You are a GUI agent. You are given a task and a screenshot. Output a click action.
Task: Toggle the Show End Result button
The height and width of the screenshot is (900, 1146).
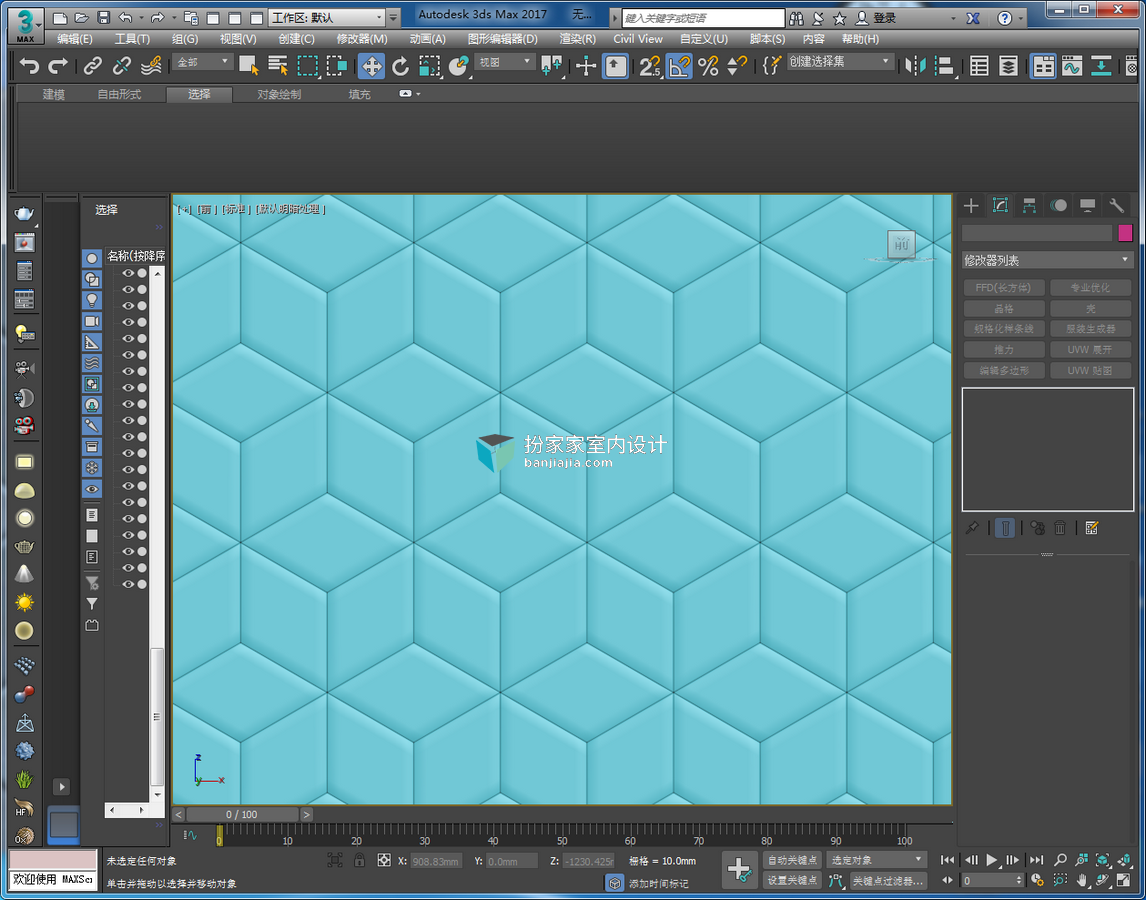pyautogui.click(x=1005, y=528)
